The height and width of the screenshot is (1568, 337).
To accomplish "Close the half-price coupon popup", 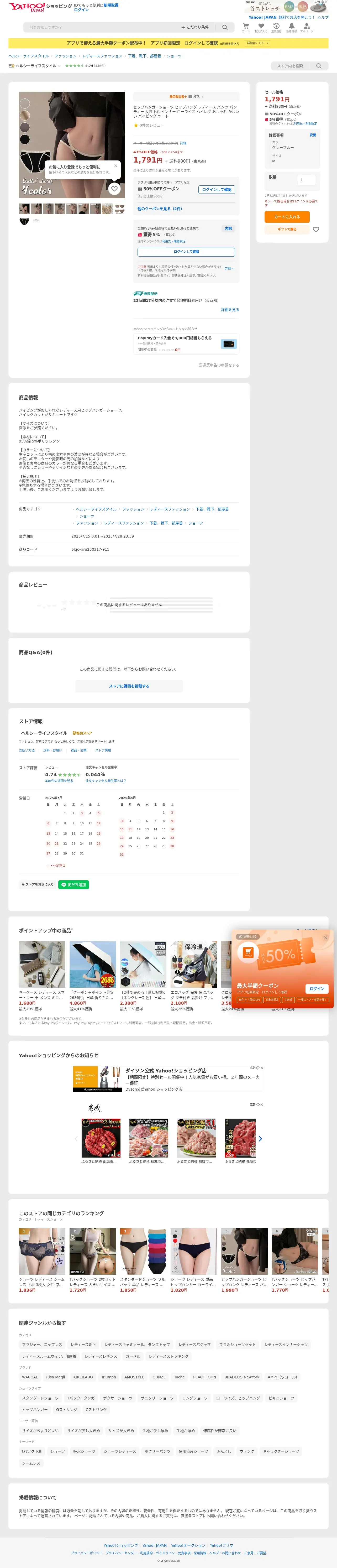I will [x=325, y=938].
